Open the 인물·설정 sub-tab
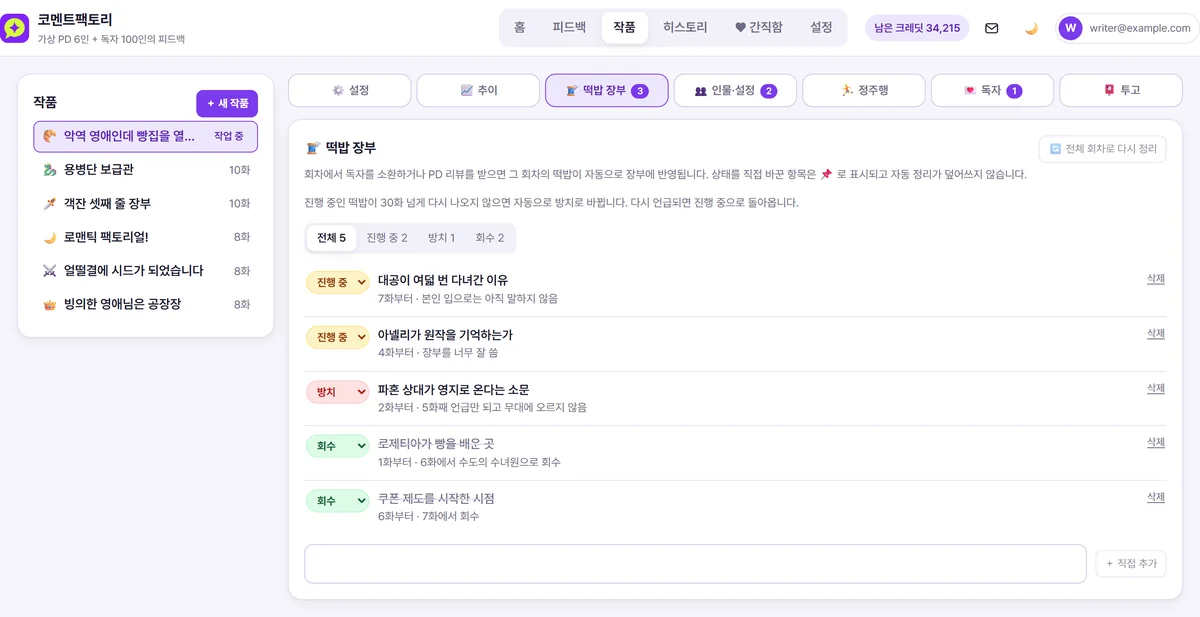This screenshot has height=617, width=1200. point(735,90)
